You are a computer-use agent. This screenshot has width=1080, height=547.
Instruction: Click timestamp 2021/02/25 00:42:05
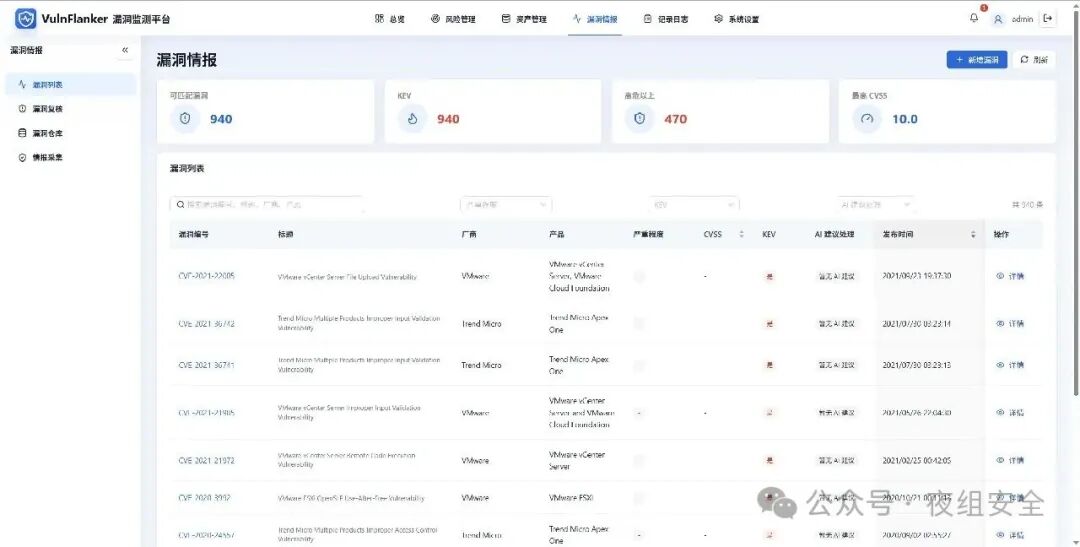pyautogui.click(x=917, y=460)
